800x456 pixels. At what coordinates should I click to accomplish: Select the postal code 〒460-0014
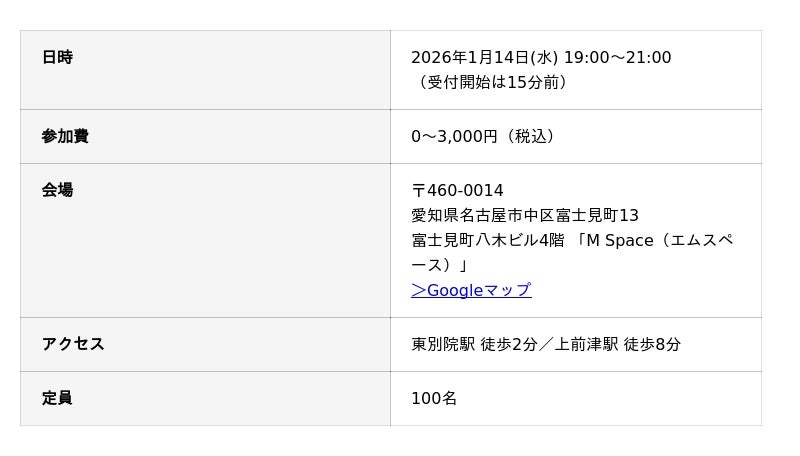coord(457,190)
